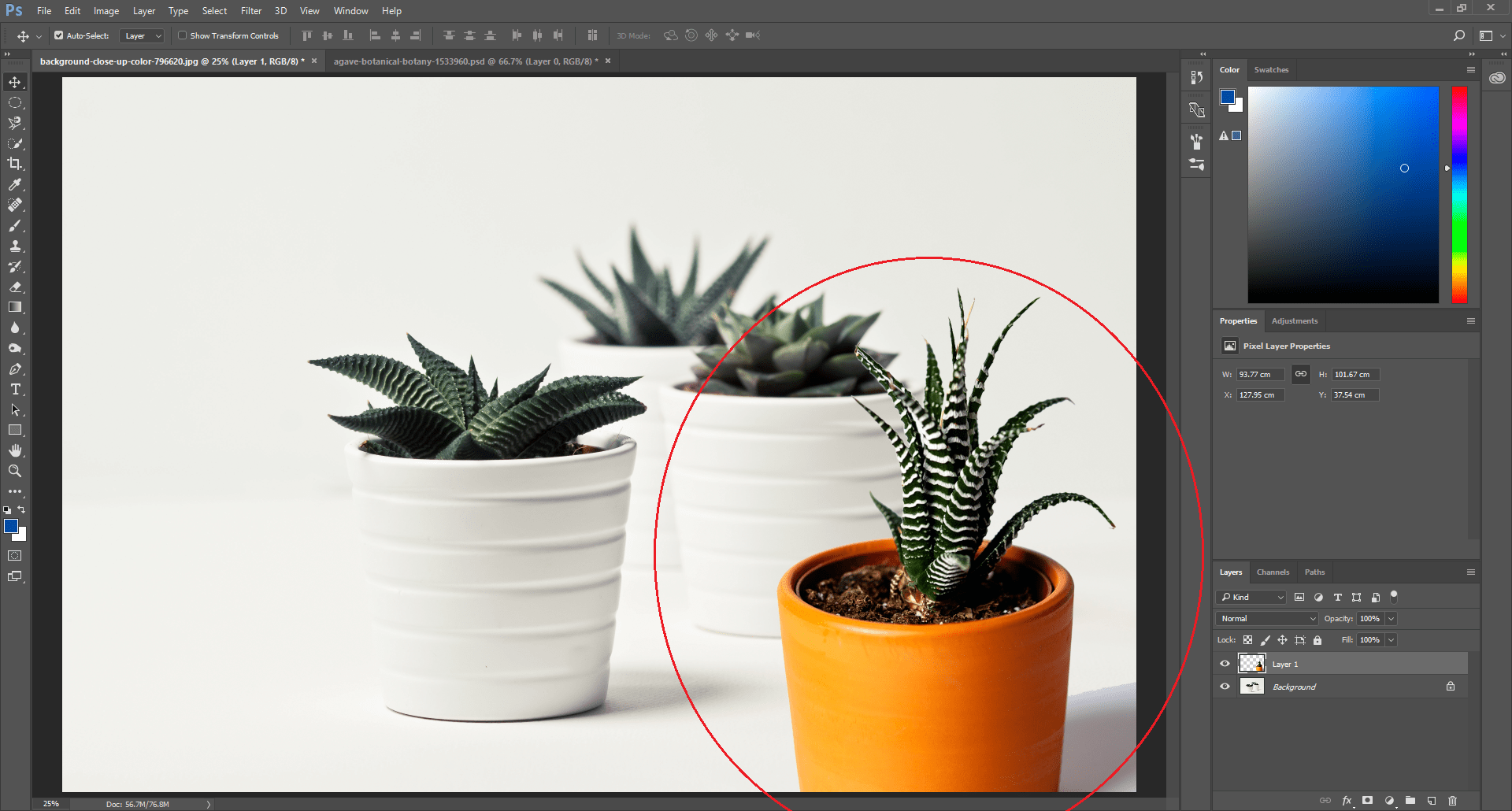Viewport: 1512px width, 811px height.
Task: Select the Blur tool
Action: pyautogui.click(x=15, y=328)
